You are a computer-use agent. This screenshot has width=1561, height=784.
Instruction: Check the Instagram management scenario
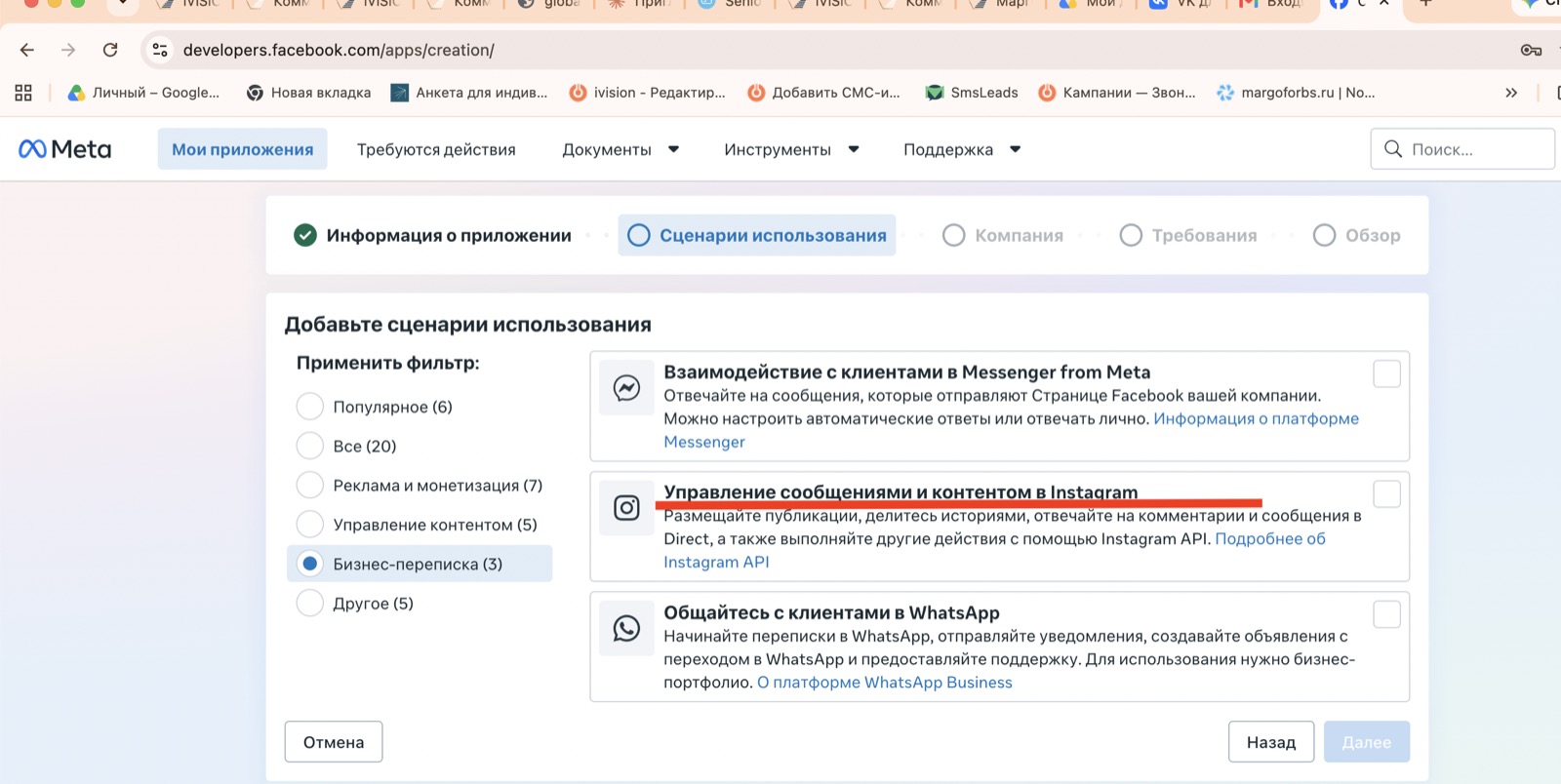click(x=1386, y=493)
